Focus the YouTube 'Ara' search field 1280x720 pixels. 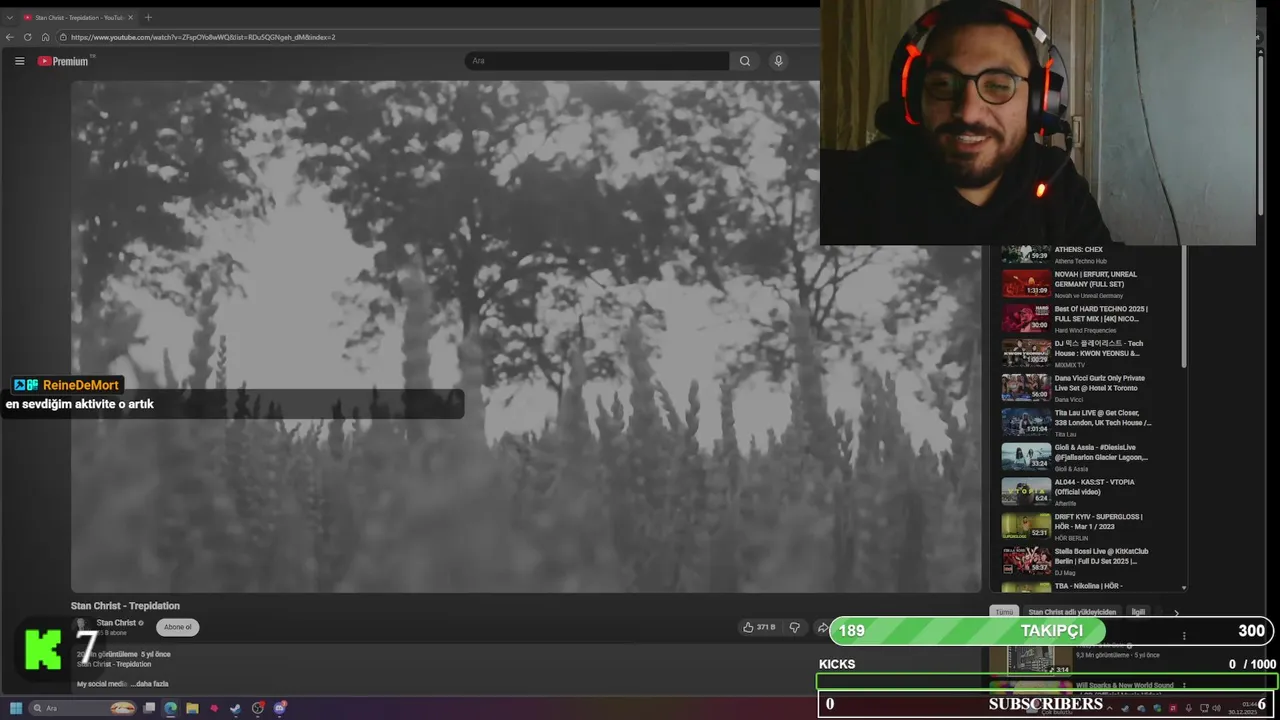coord(598,61)
